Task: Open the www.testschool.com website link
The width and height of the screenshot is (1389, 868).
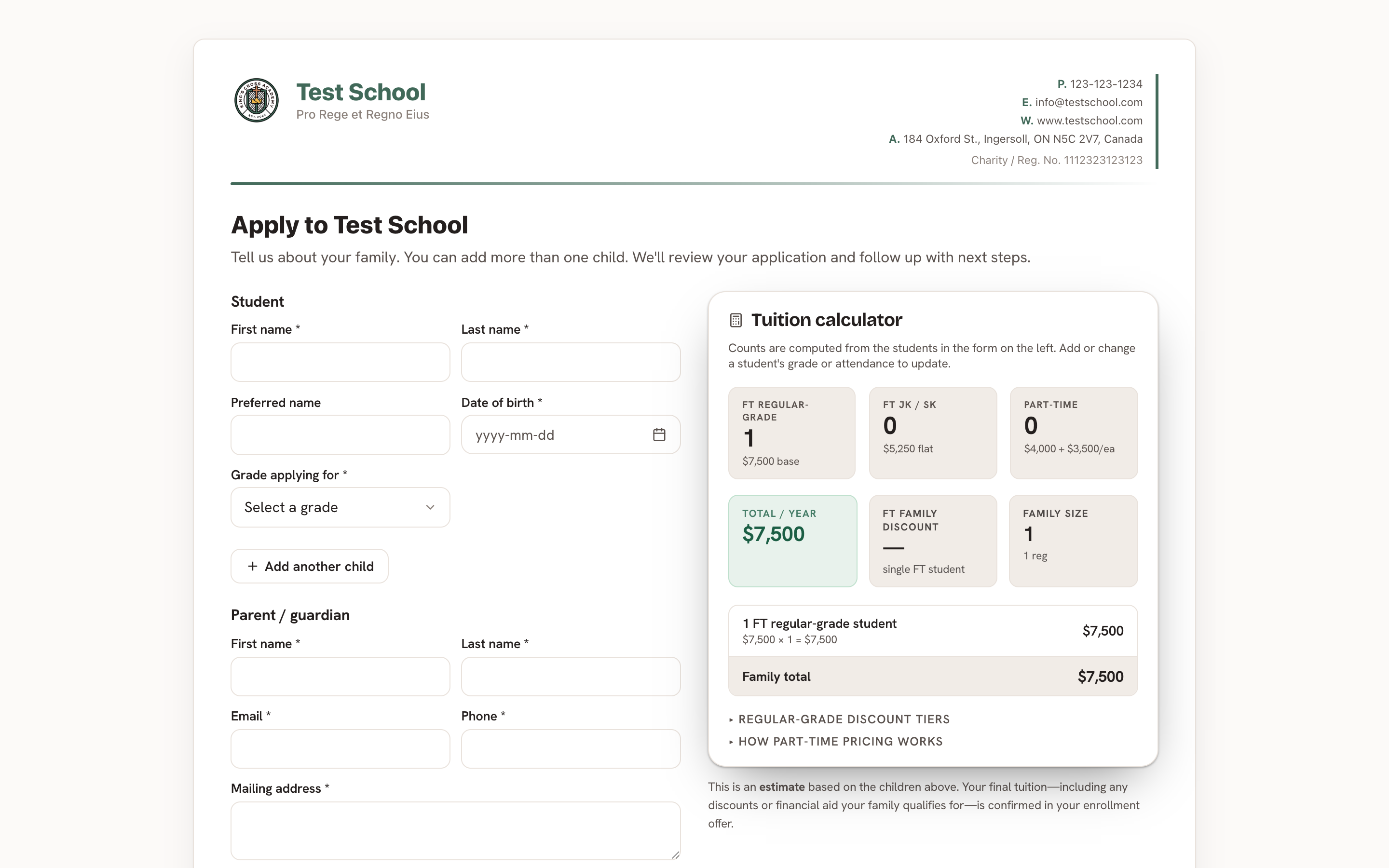Action: [x=1089, y=121]
